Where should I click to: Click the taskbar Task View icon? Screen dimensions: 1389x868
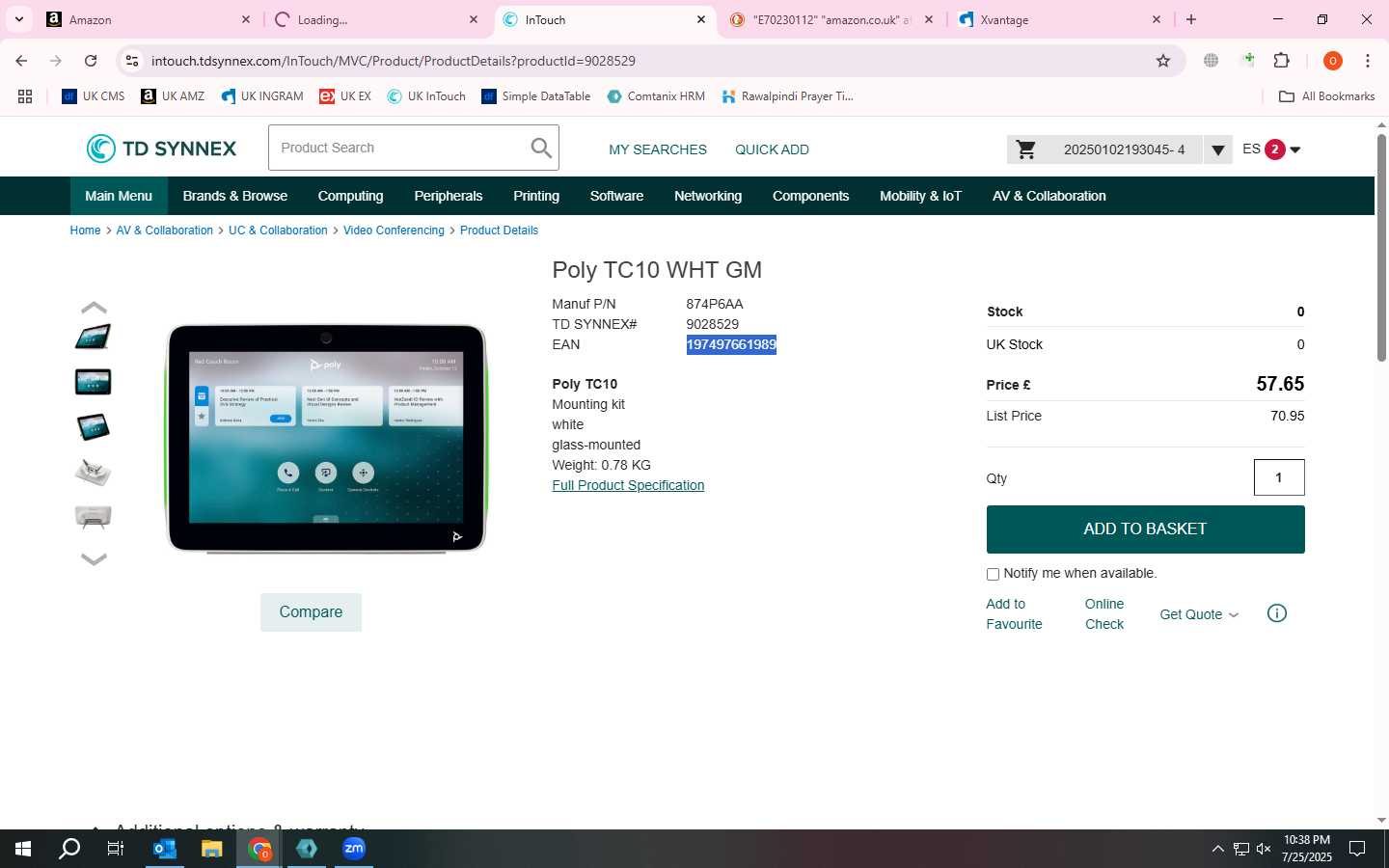coord(116,849)
